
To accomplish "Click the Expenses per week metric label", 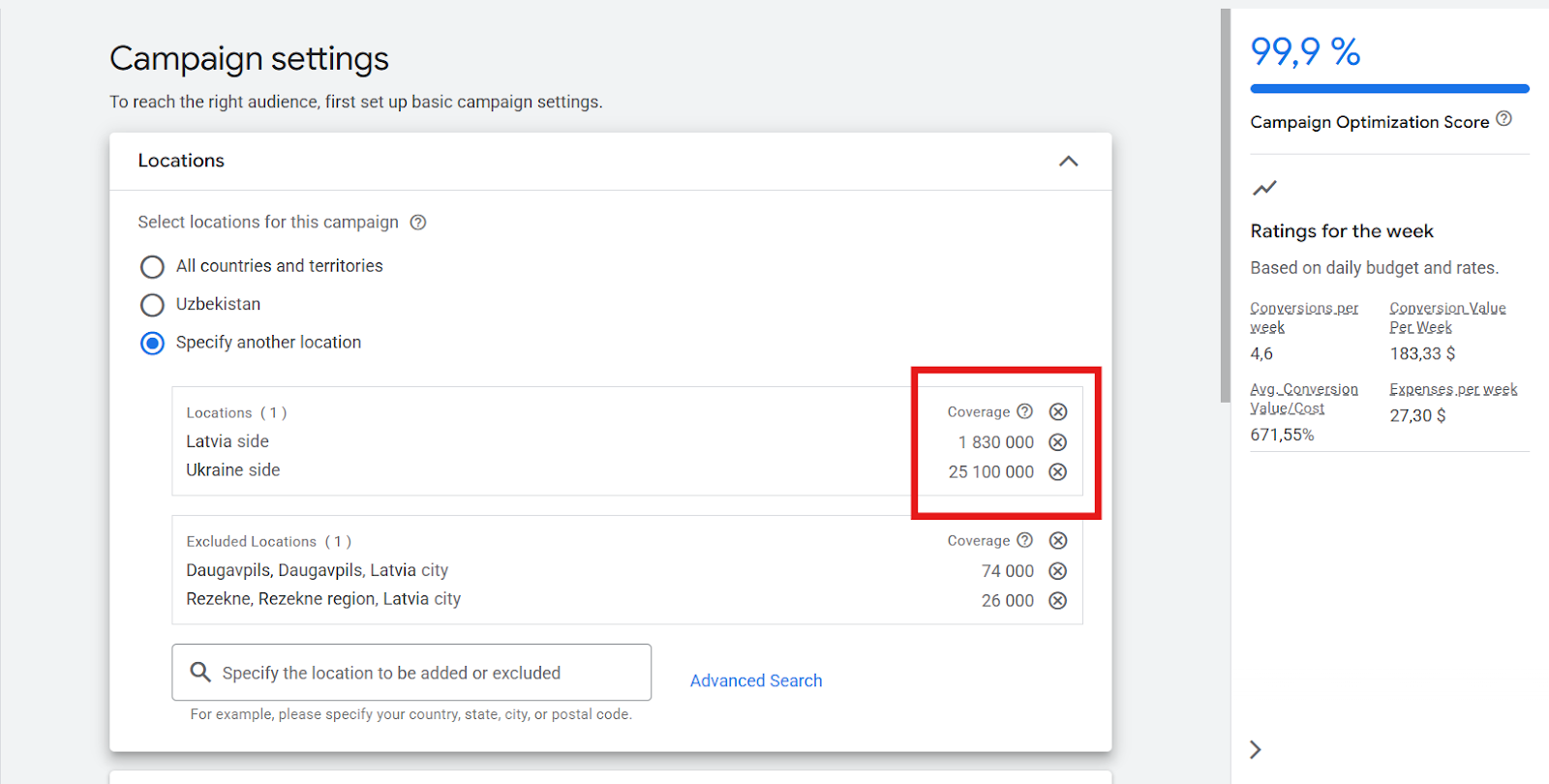I will (x=1453, y=389).
